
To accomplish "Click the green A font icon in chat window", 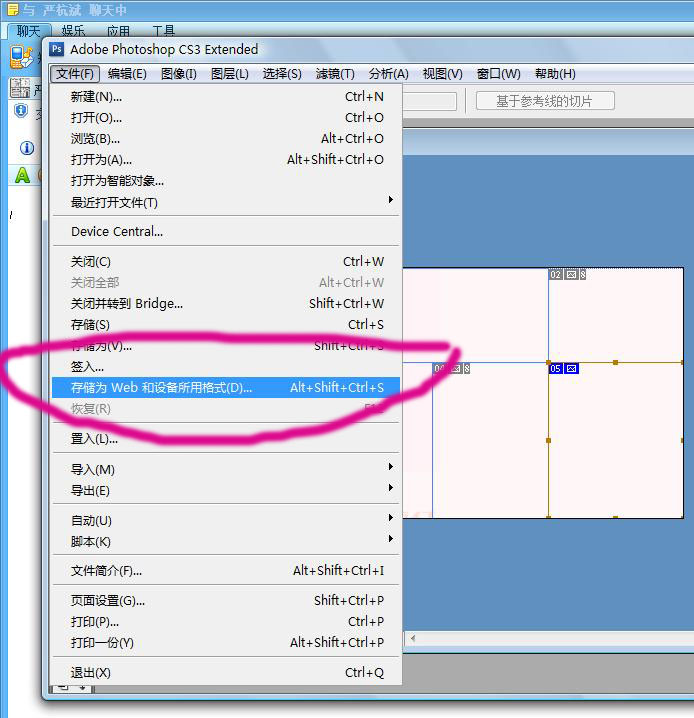I will [x=22, y=175].
